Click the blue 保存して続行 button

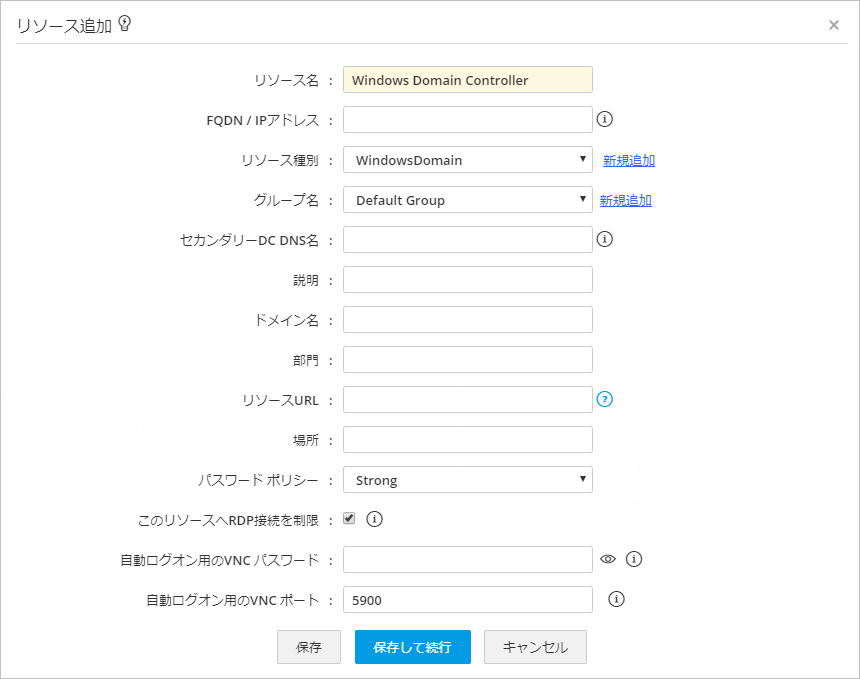point(412,647)
